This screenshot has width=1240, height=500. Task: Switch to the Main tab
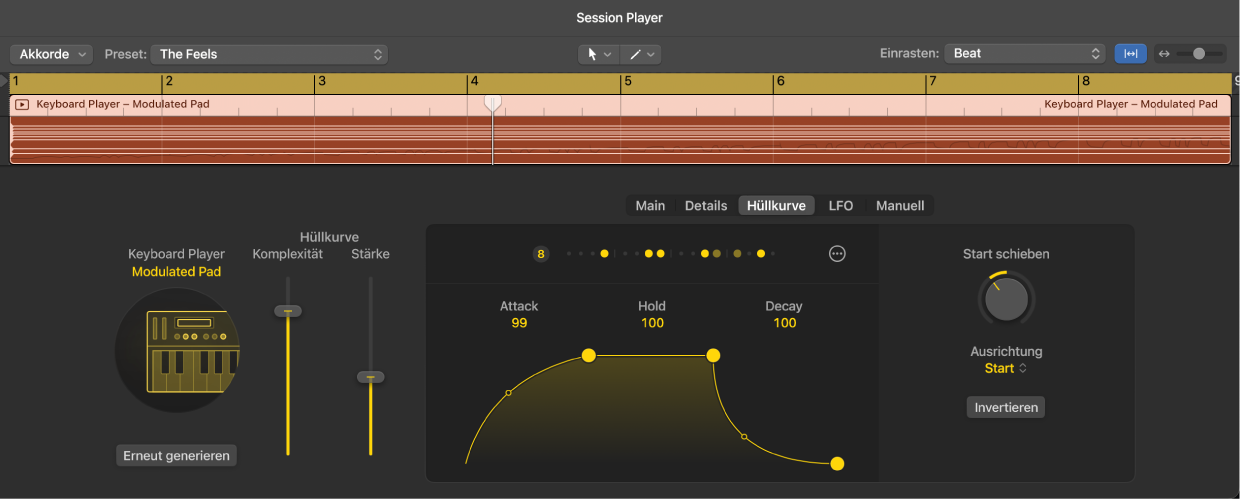pos(650,206)
